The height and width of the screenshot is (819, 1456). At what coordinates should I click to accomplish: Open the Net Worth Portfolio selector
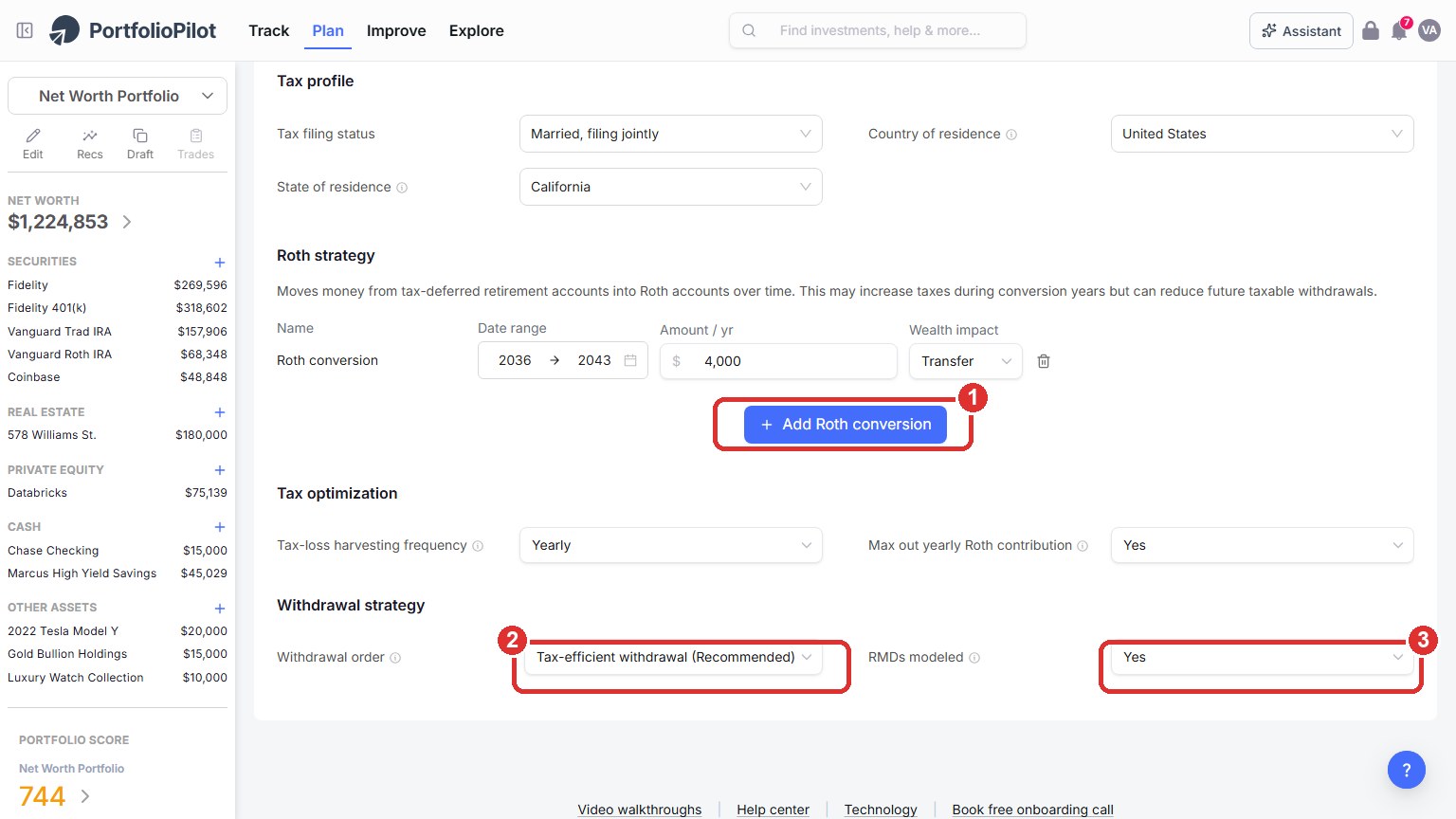(118, 96)
